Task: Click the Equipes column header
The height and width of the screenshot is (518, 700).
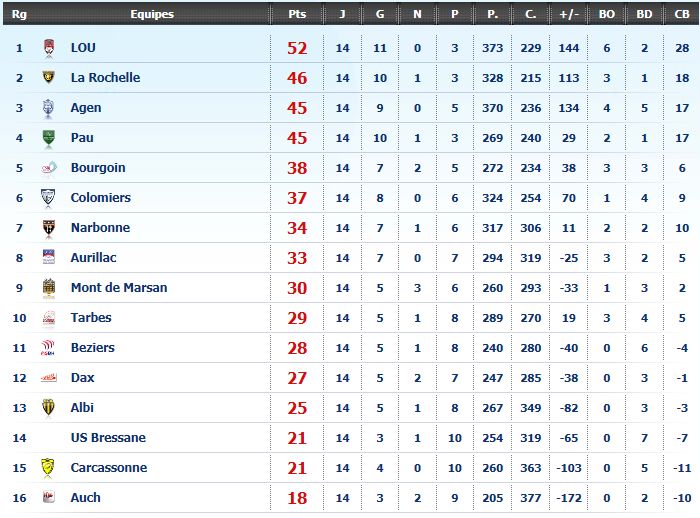Action: coord(152,14)
